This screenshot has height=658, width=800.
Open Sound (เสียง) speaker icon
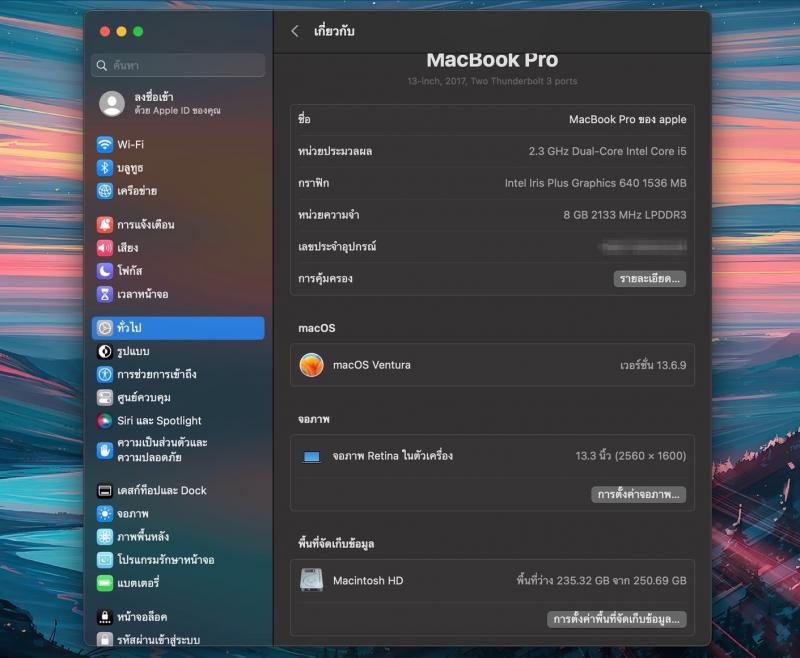coord(105,248)
